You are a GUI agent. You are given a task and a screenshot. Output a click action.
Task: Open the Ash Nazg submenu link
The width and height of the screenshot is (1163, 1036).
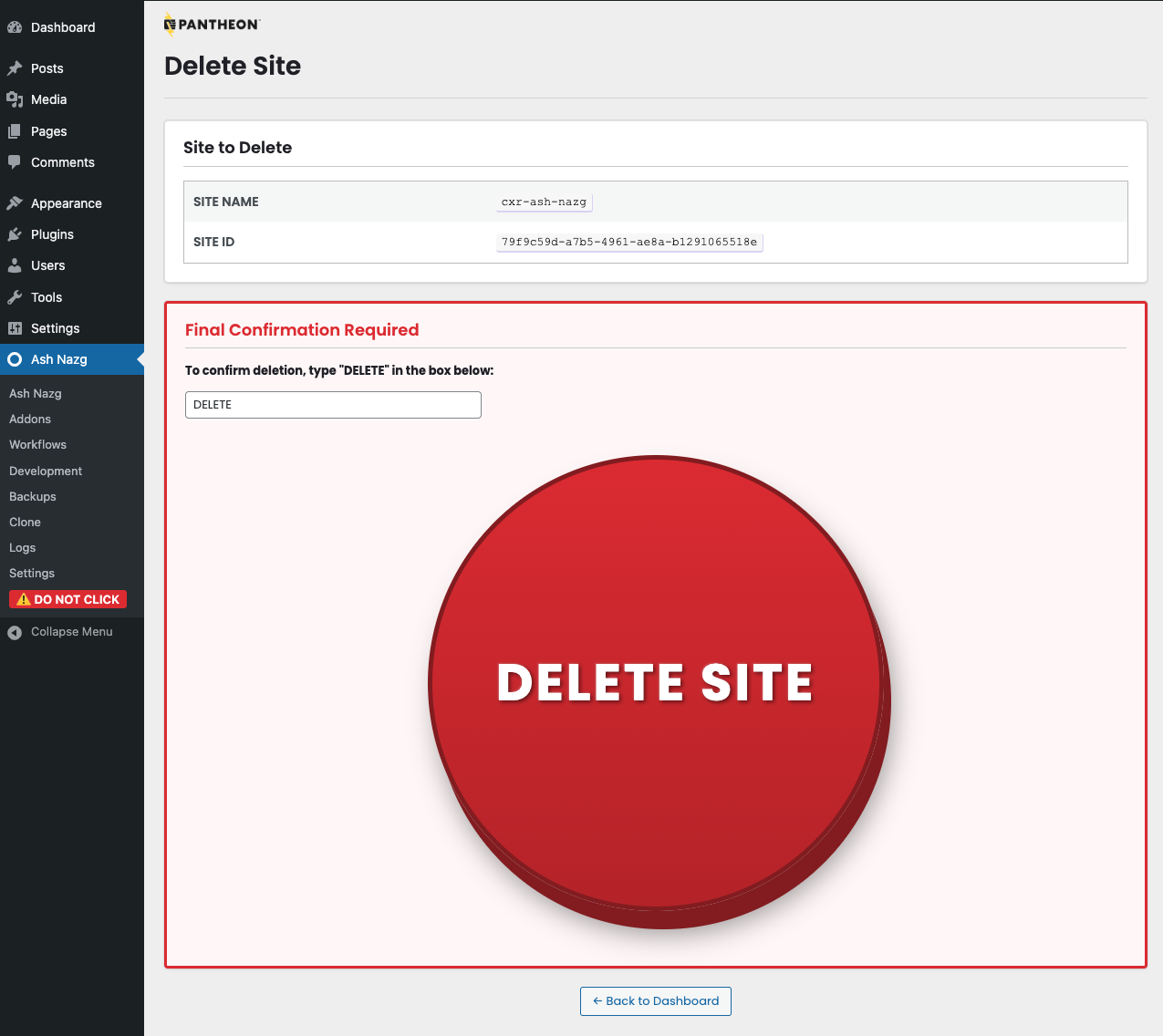click(36, 393)
